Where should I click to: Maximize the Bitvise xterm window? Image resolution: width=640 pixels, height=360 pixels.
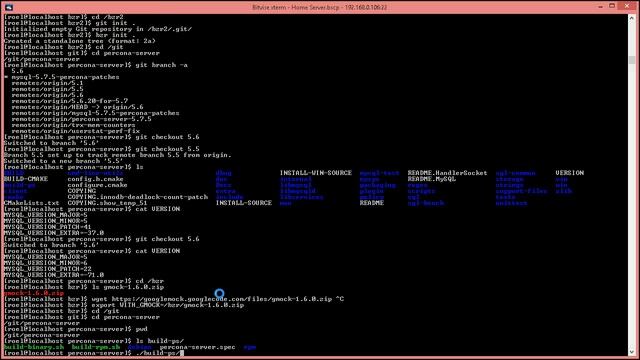point(612,6)
